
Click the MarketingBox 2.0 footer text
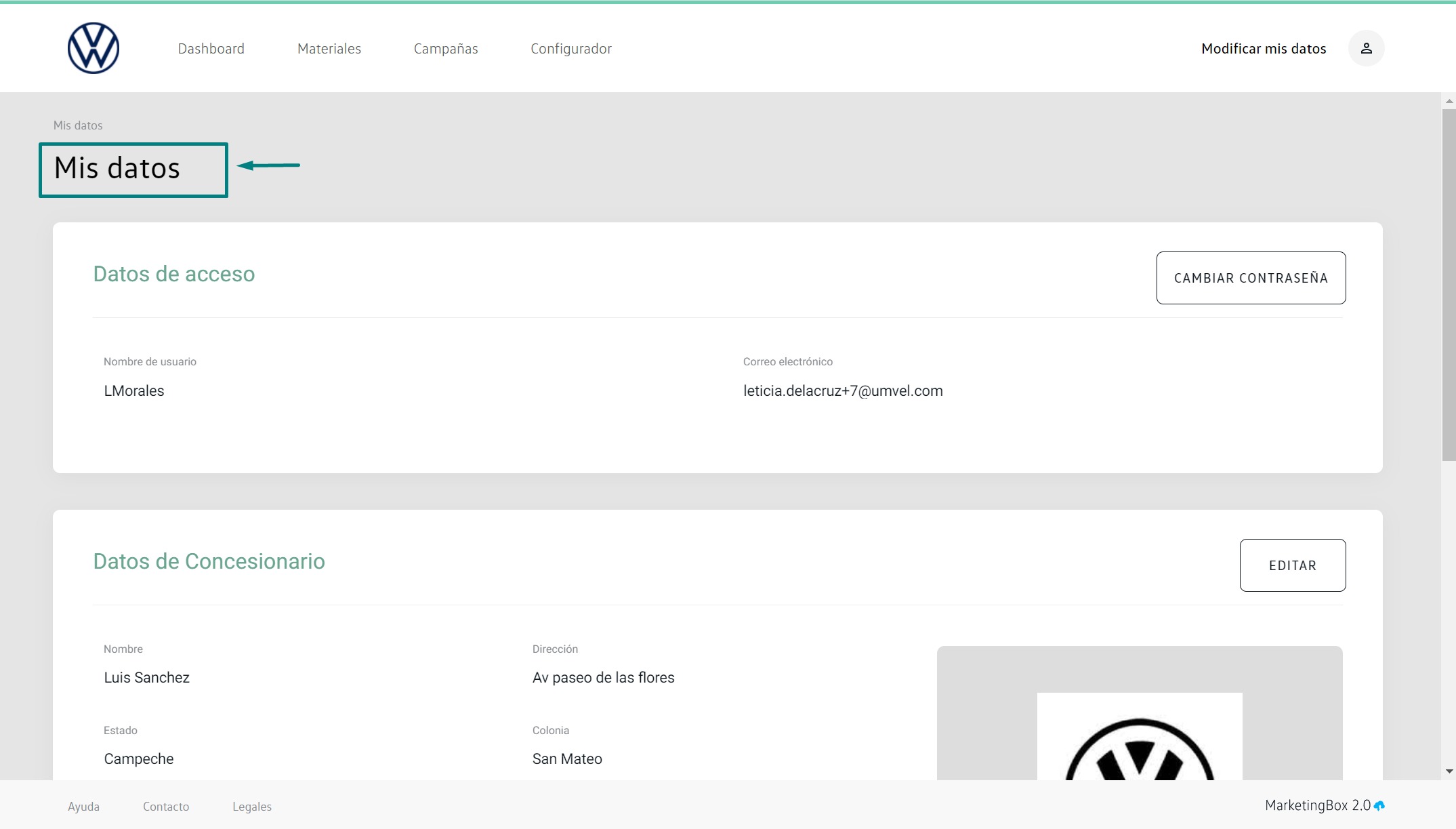pyautogui.click(x=1317, y=805)
